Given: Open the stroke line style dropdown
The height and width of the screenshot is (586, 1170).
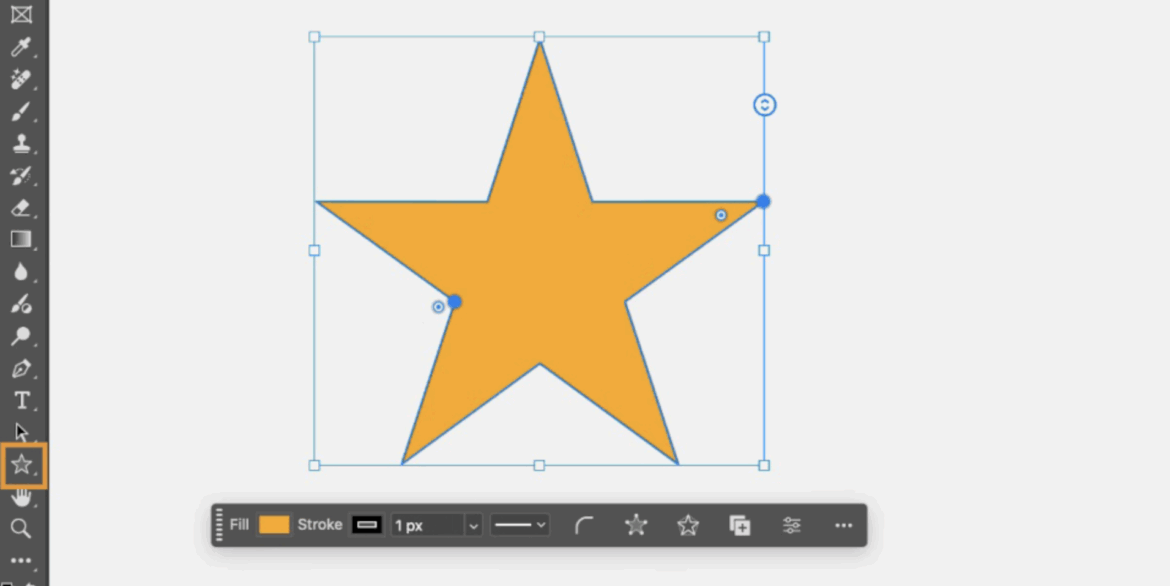Looking at the screenshot, I should coord(519,525).
